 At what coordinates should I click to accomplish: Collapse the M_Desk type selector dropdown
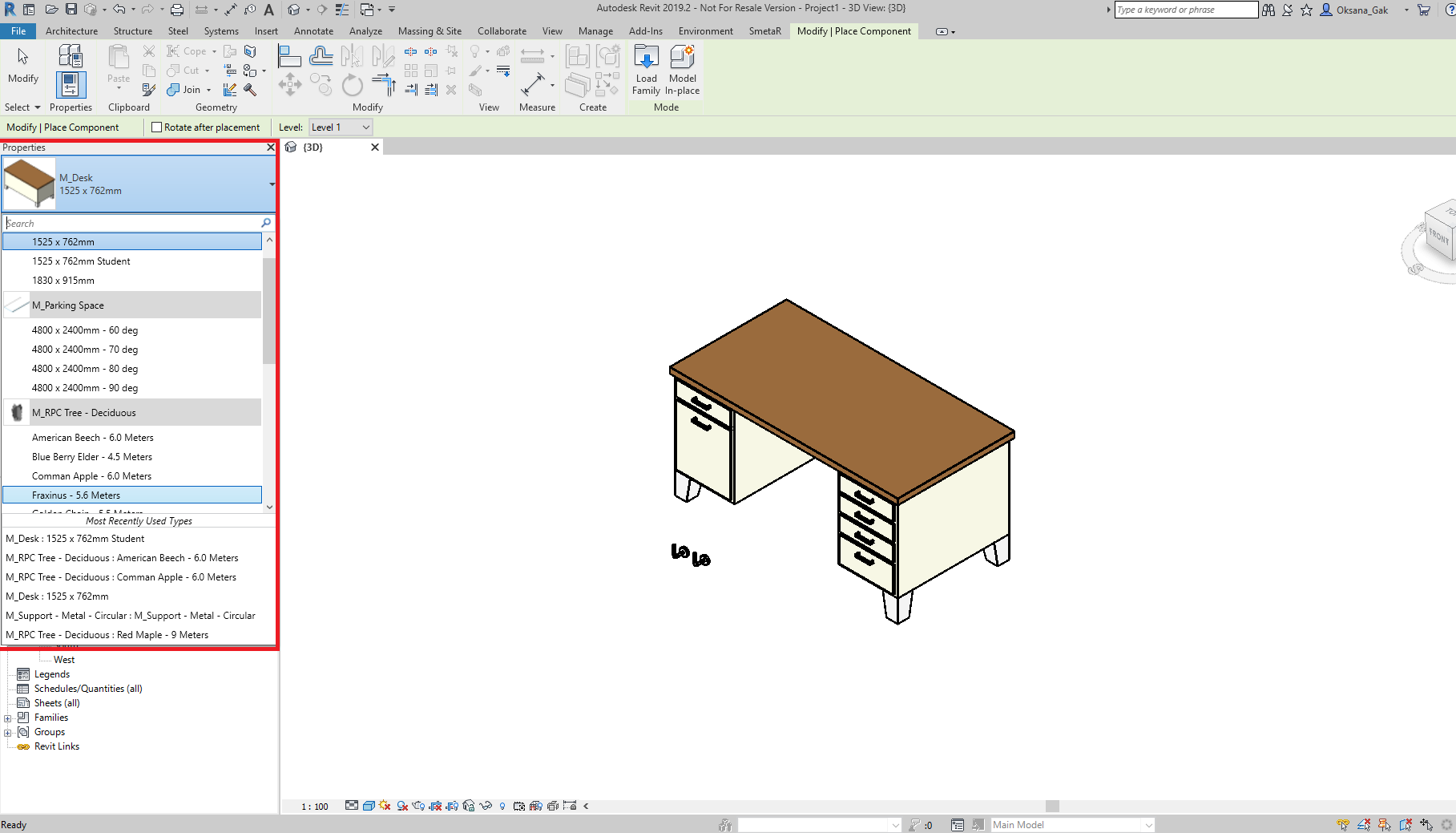pyautogui.click(x=272, y=184)
